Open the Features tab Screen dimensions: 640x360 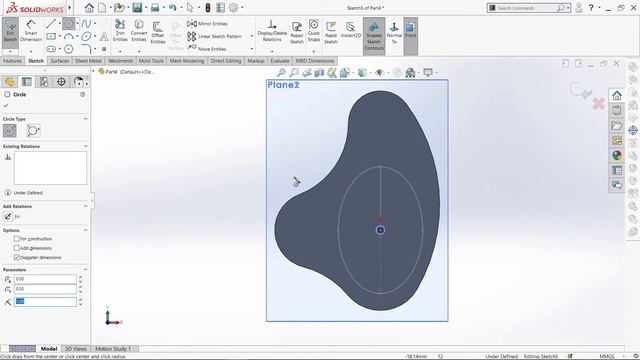coord(12,61)
